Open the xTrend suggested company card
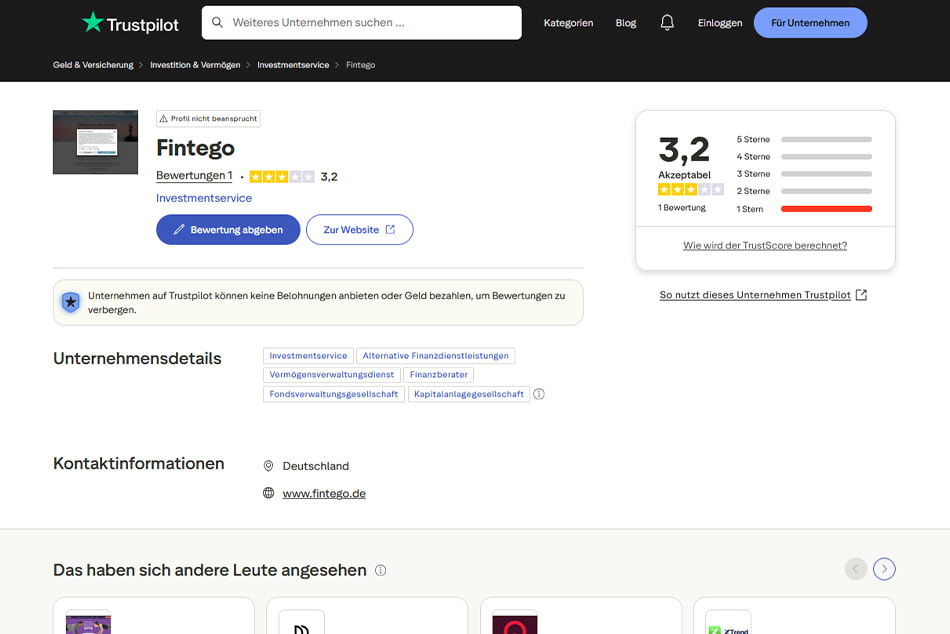This screenshot has height=634, width=950. tap(794, 616)
